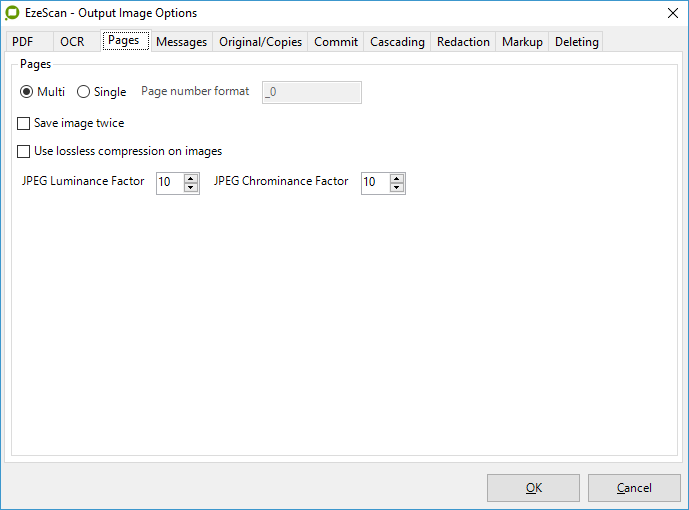Open the OCR tab
Screen dimensions: 689x510
[x=72, y=42]
